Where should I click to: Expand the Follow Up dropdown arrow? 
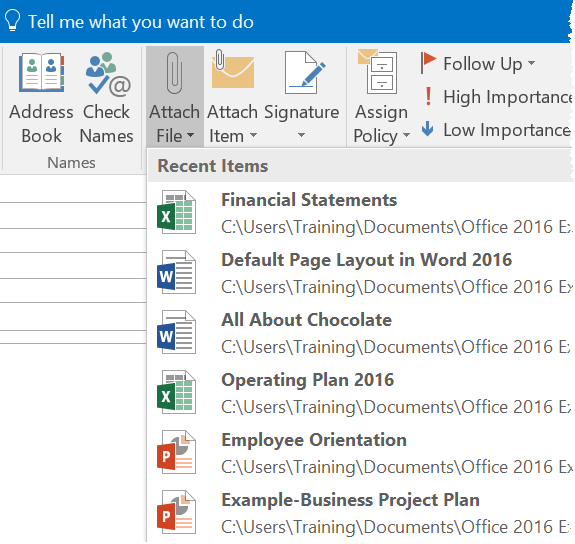531,63
